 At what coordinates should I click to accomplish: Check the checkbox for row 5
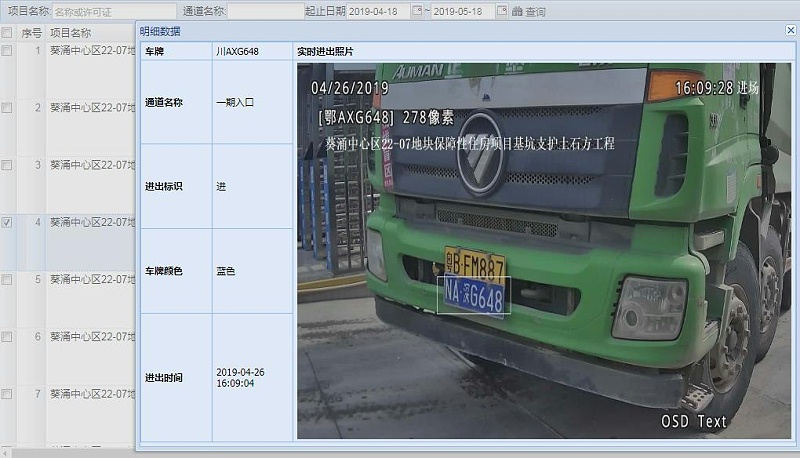click(7, 279)
